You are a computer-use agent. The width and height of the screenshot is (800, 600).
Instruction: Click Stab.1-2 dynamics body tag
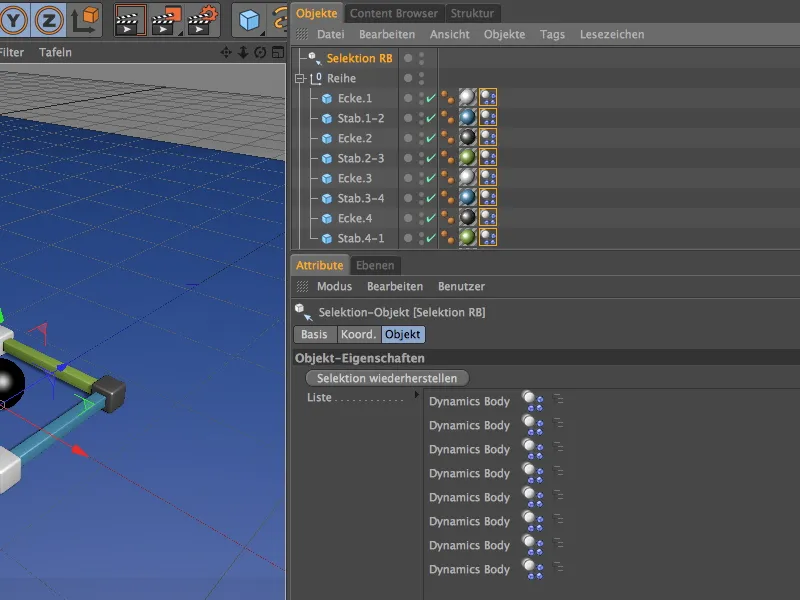click(488, 117)
